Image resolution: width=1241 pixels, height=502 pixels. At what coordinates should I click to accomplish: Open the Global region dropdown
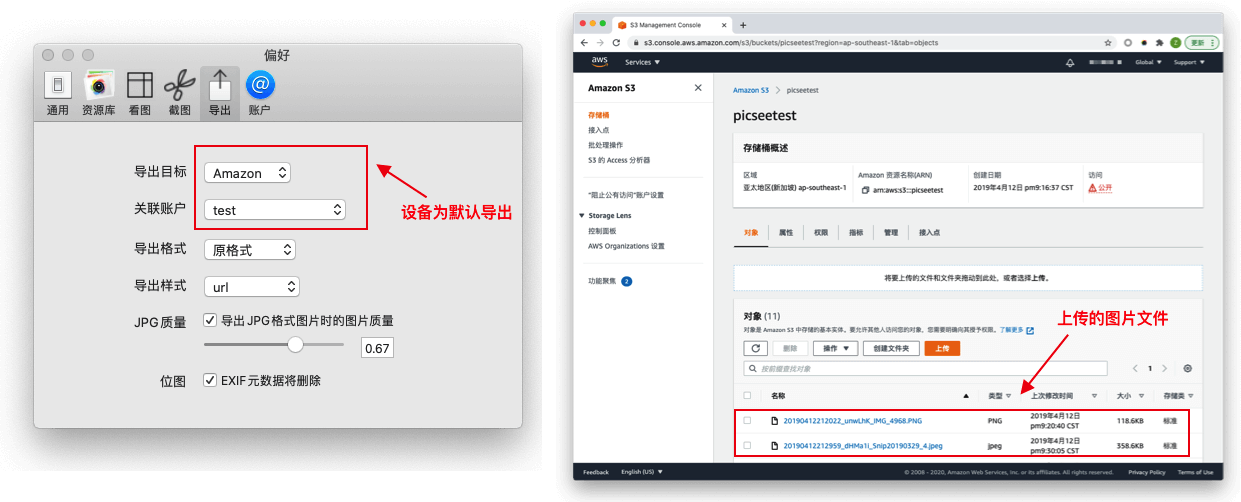pyautogui.click(x=1147, y=62)
